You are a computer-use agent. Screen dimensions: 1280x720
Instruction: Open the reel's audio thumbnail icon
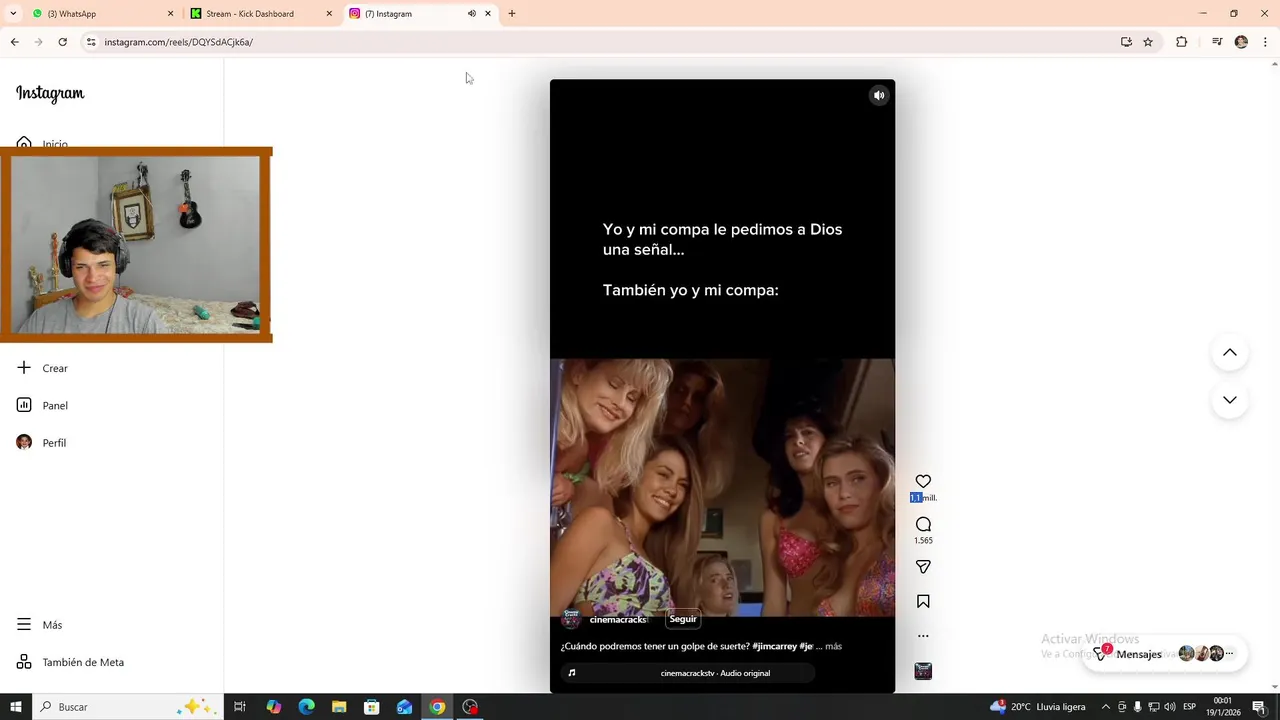click(923, 671)
